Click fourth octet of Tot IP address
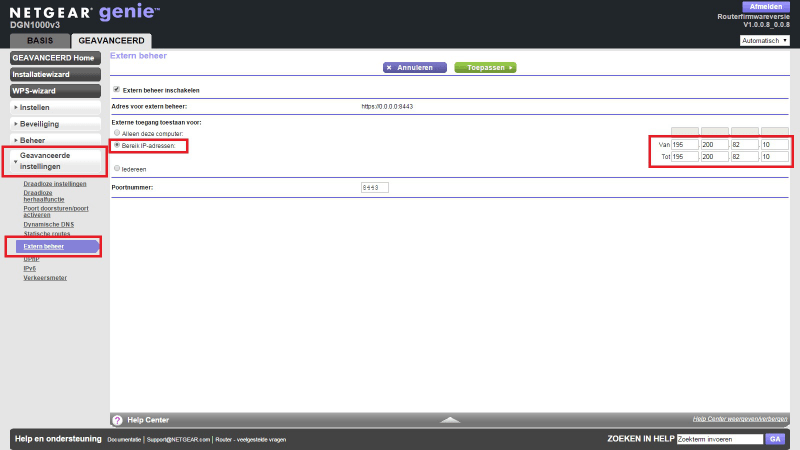Screen dimensions: 800x450 (774, 157)
